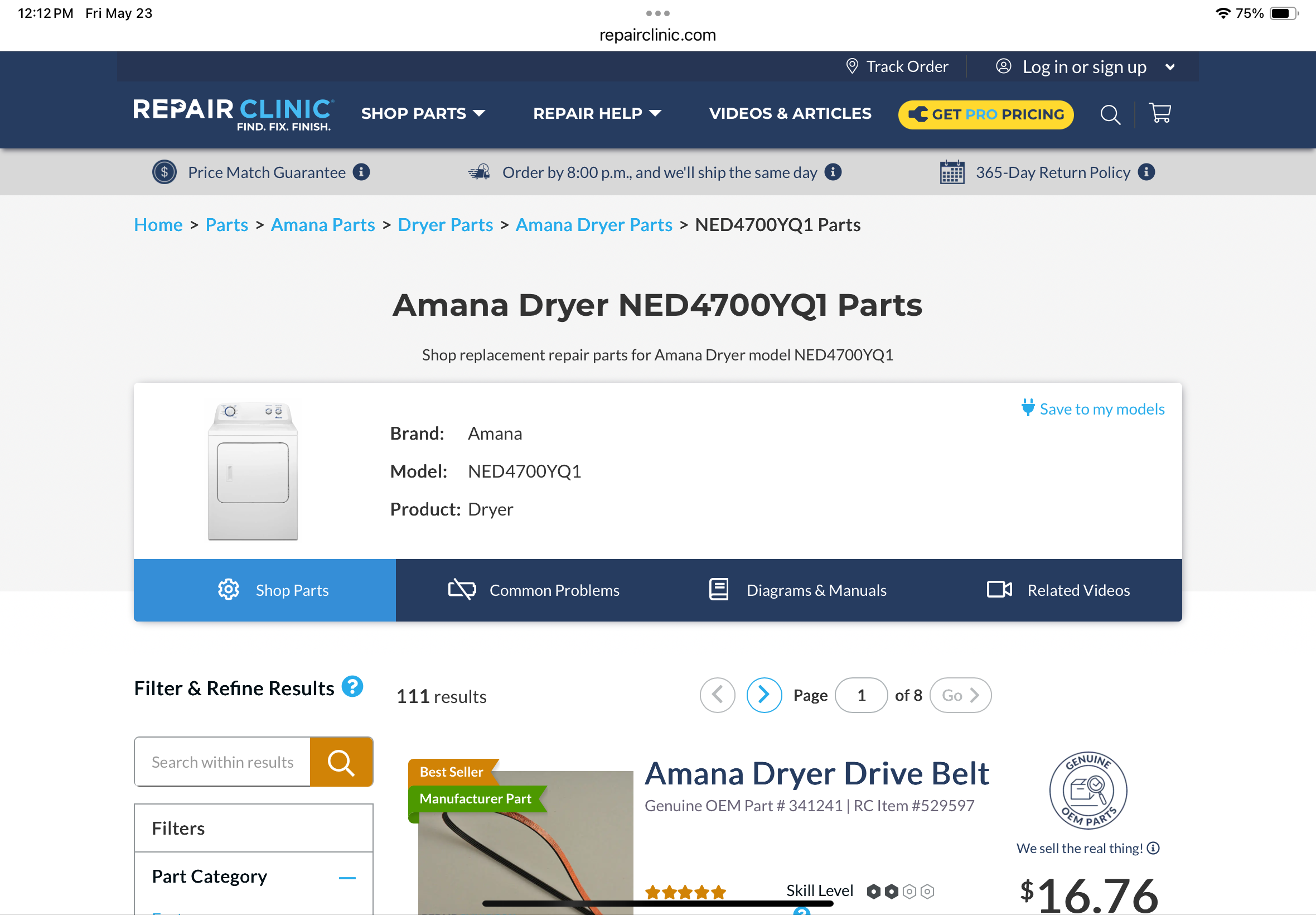Click the Genuine OEM Part # 341241 text
This screenshot has width=1316, height=915.
(x=744, y=806)
